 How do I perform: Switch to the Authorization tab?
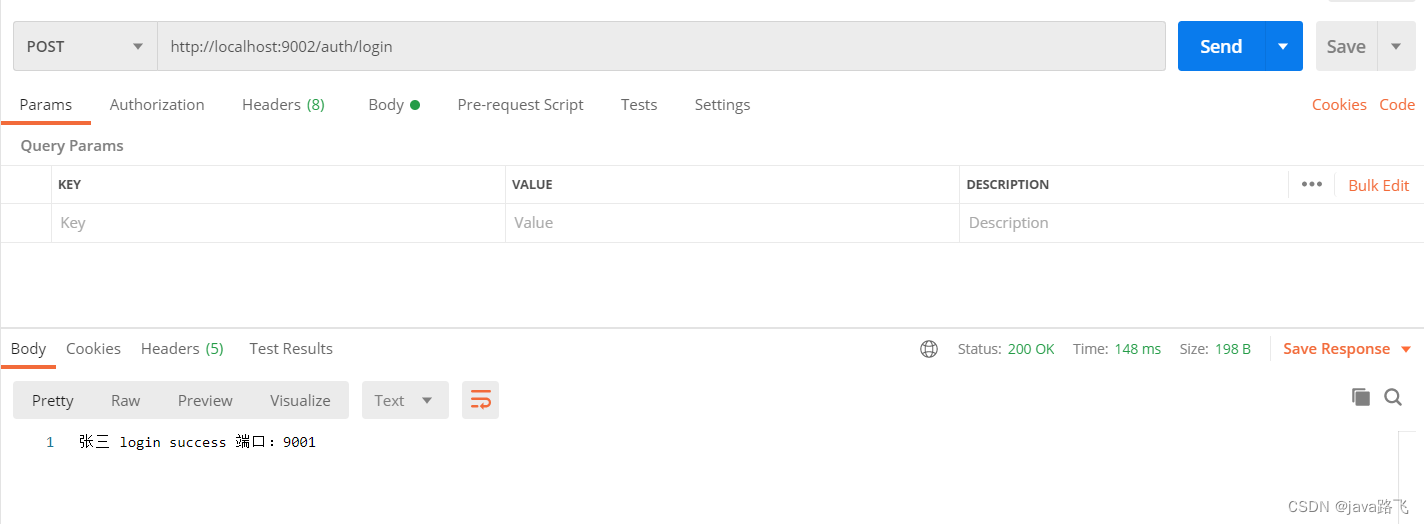pyautogui.click(x=157, y=105)
